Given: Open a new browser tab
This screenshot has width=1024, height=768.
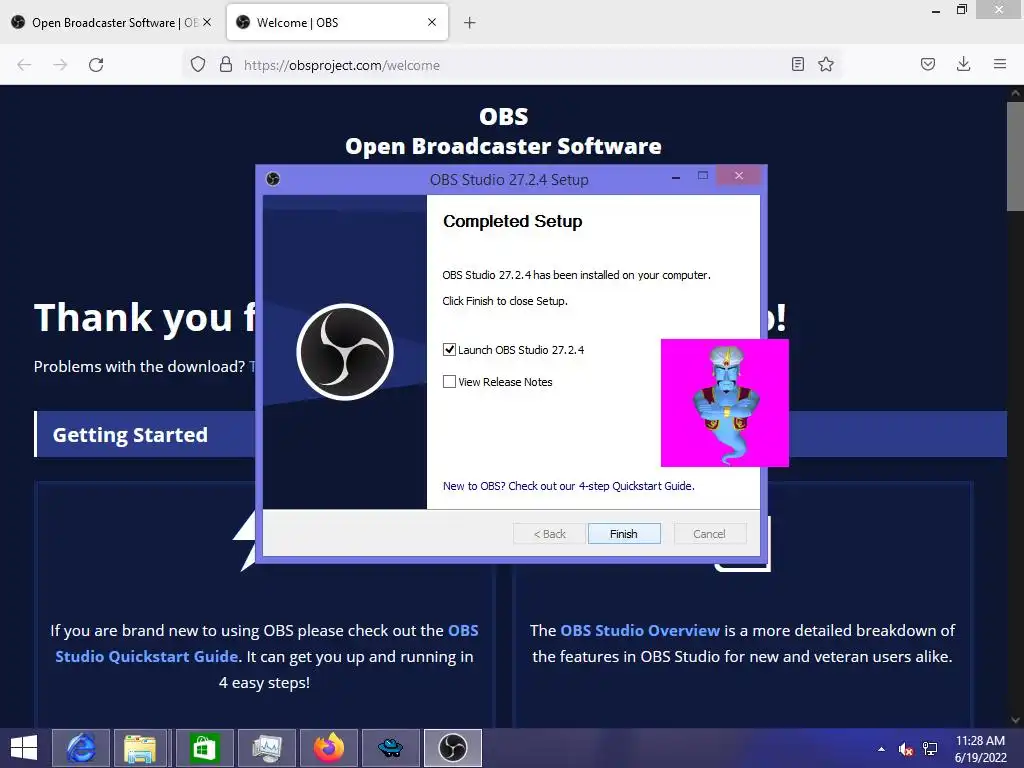Looking at the screenshot, I should 470,23.
